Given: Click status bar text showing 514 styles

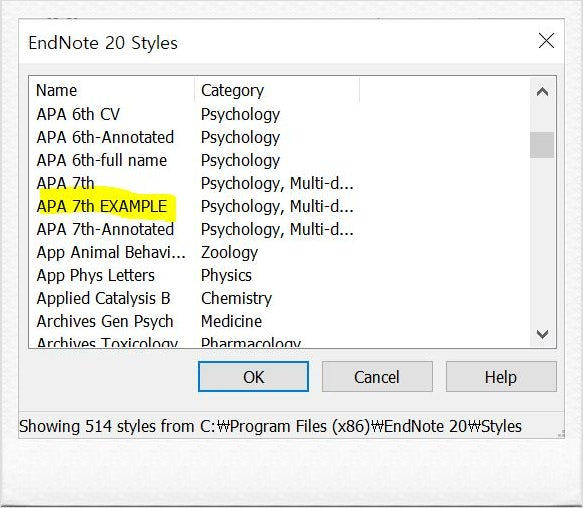Looking at the screenshot, I should [270, 426].
